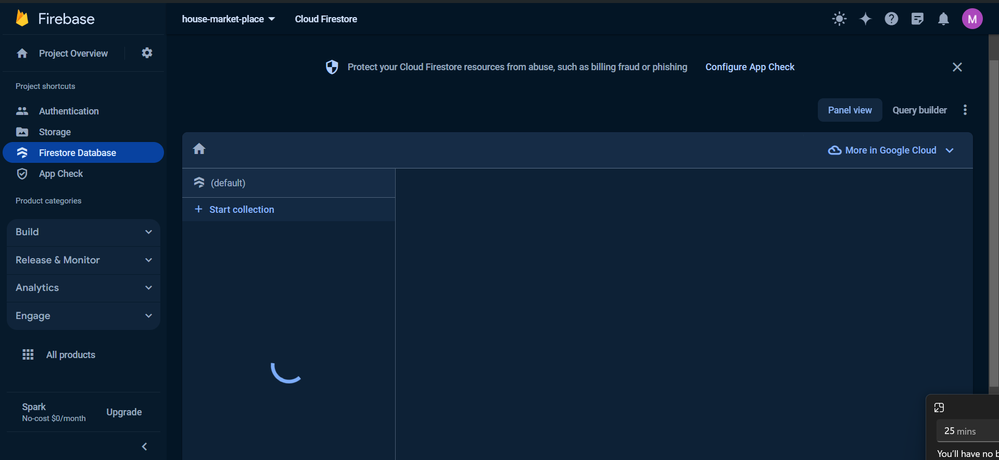Click the snip icon in corner popup

point(938,408)
